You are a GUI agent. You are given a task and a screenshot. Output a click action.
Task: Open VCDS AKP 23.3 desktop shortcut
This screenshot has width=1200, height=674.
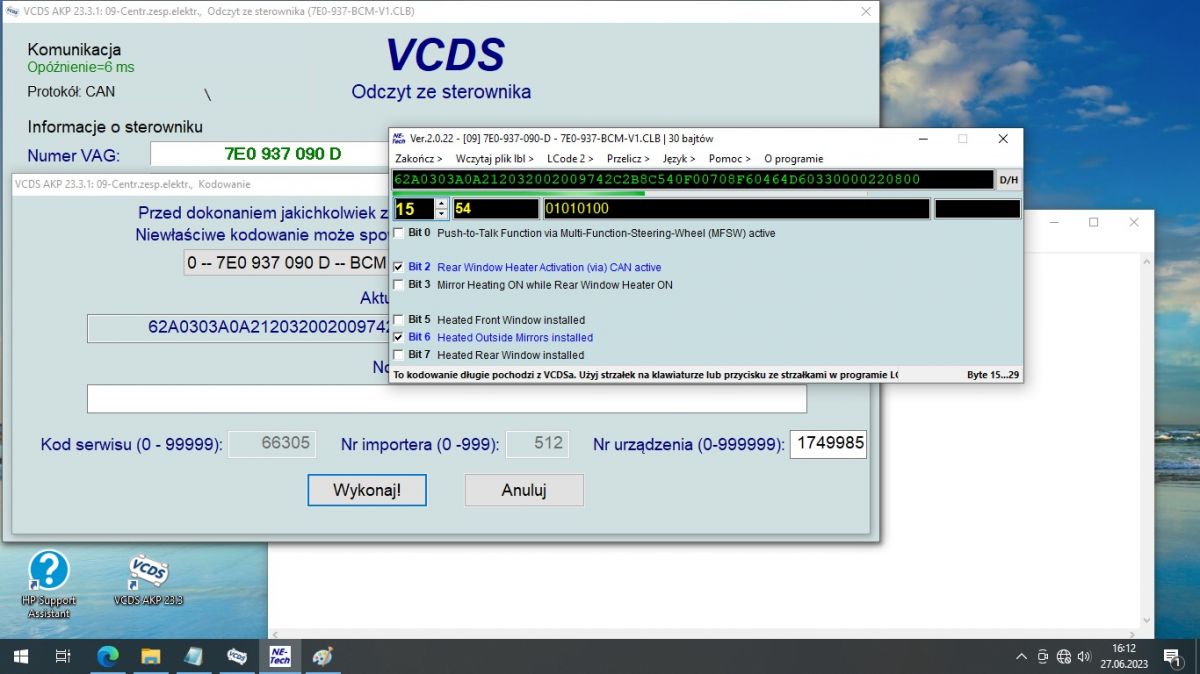tap(148, 581)
